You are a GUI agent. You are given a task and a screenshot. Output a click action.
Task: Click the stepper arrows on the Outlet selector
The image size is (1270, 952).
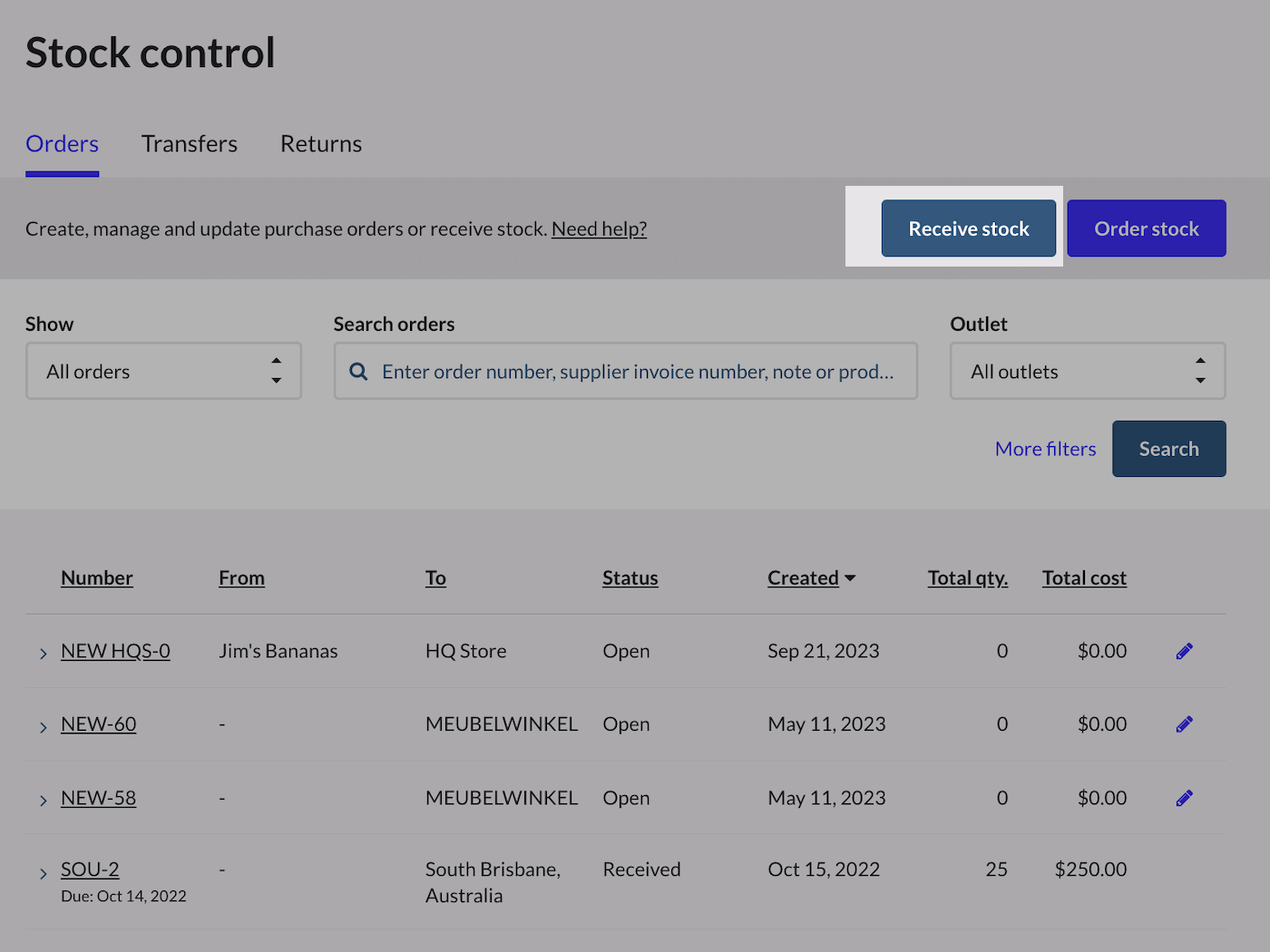(1200, 371)
